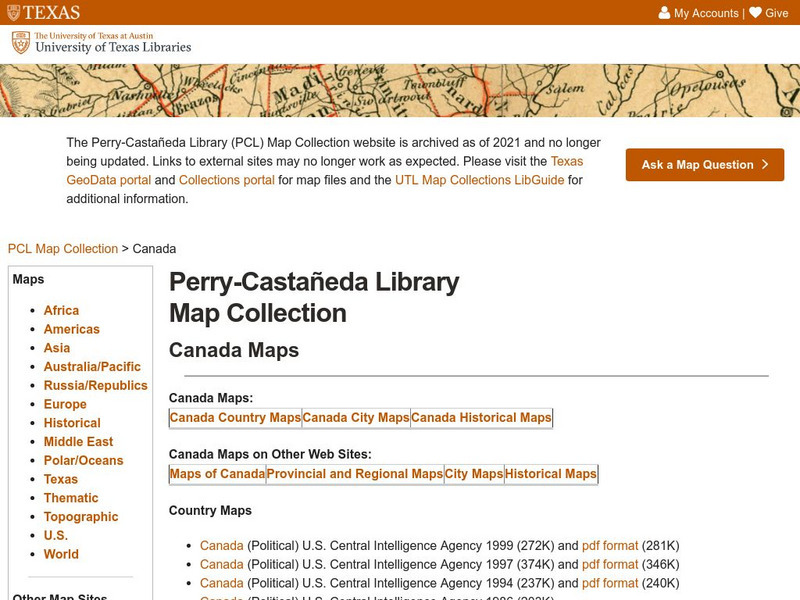
Task: Choose Topographic in the Maps sidebar
Action: 81,517
